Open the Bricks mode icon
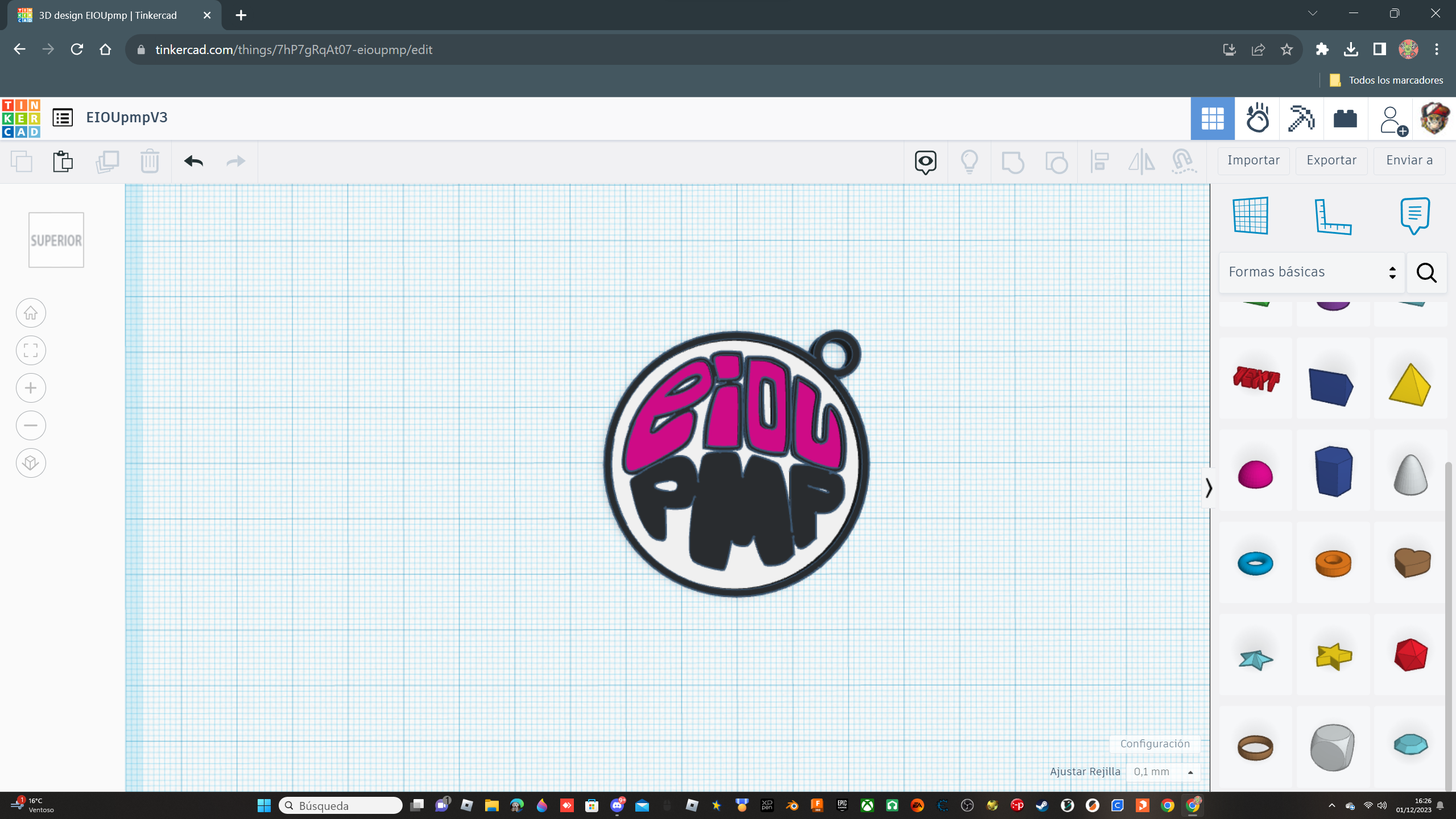Screen dimensions: 1456x819 (x=1345, y=118)
